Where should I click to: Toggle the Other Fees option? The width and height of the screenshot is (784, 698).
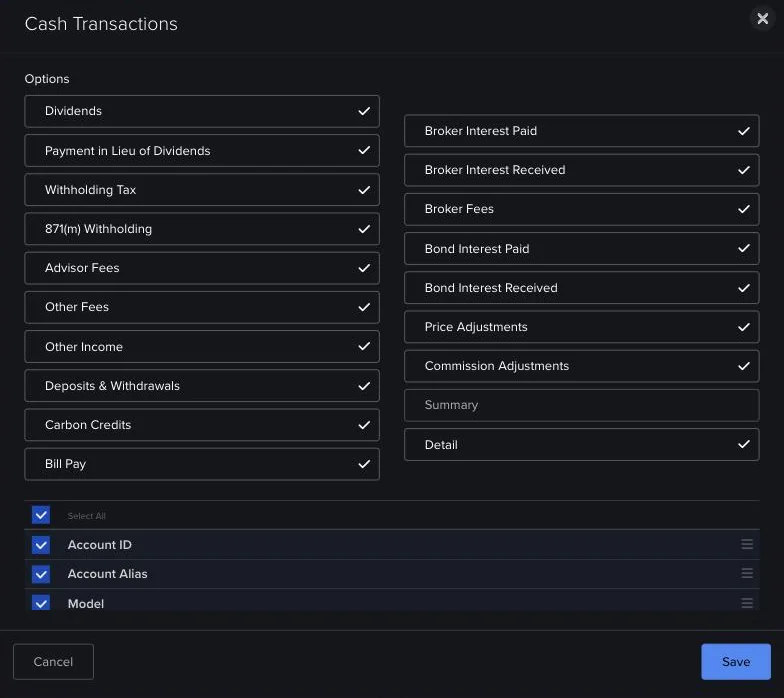coord(202,307)
